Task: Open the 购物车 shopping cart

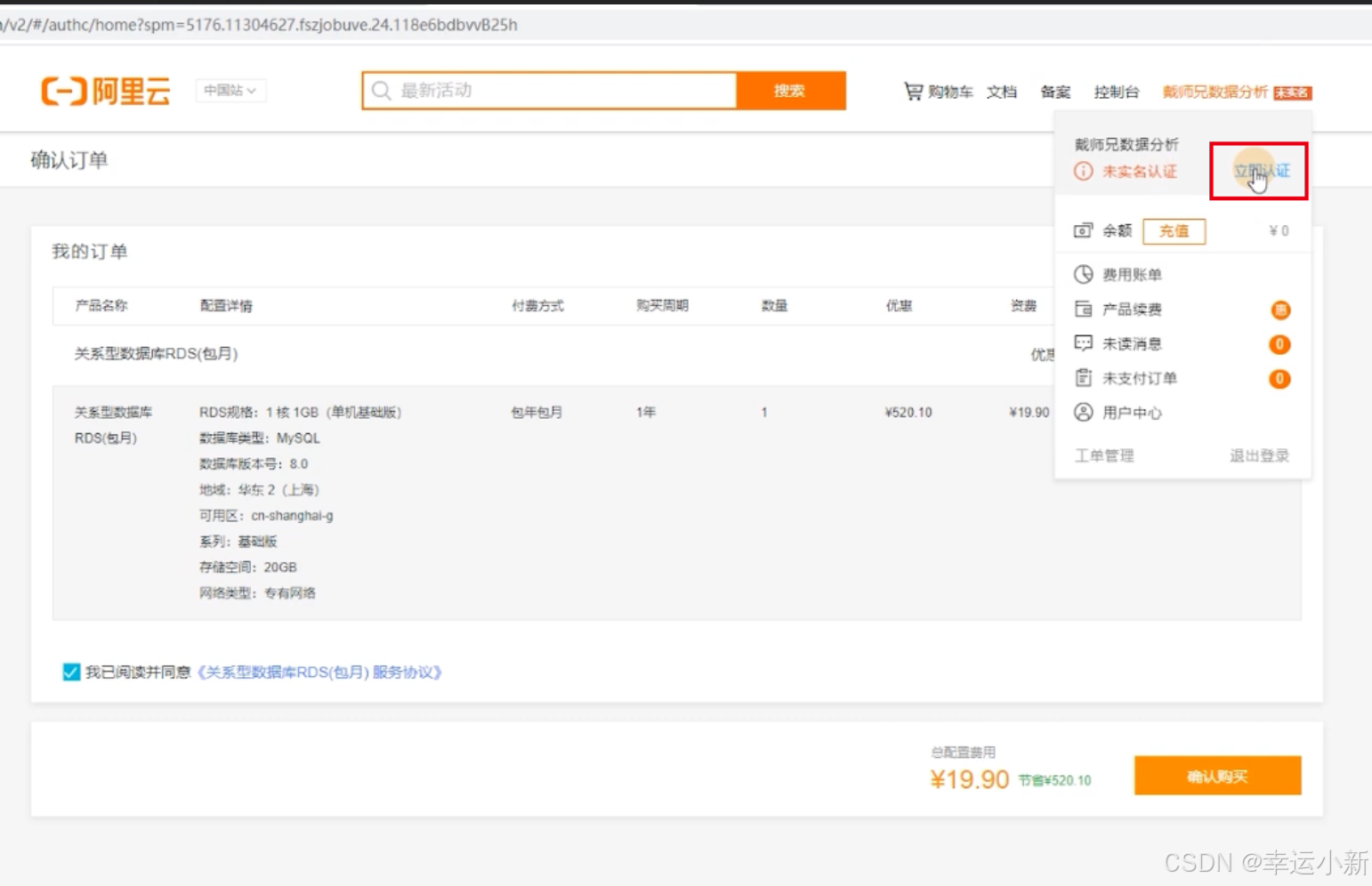Action: [939, 92]
